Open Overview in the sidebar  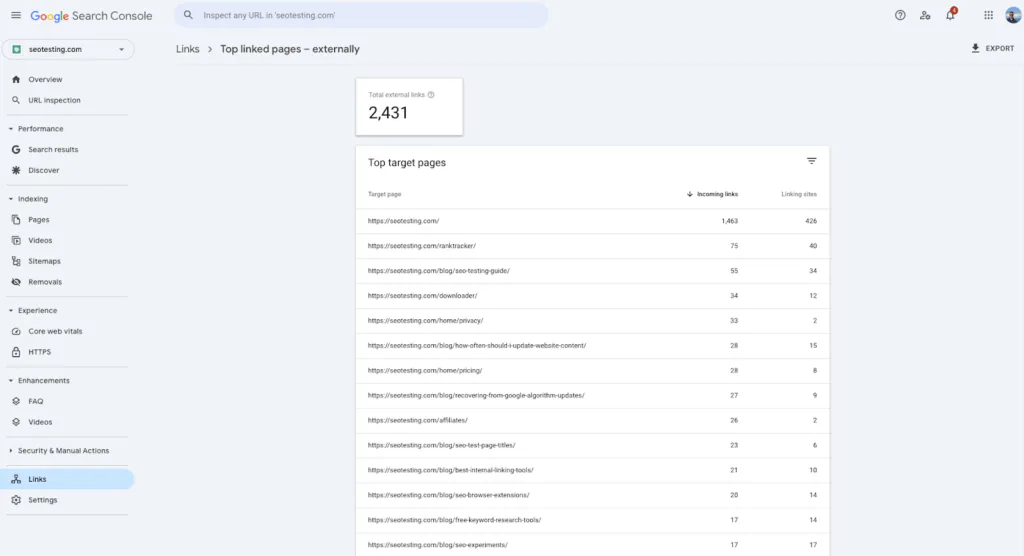(45, 79)
